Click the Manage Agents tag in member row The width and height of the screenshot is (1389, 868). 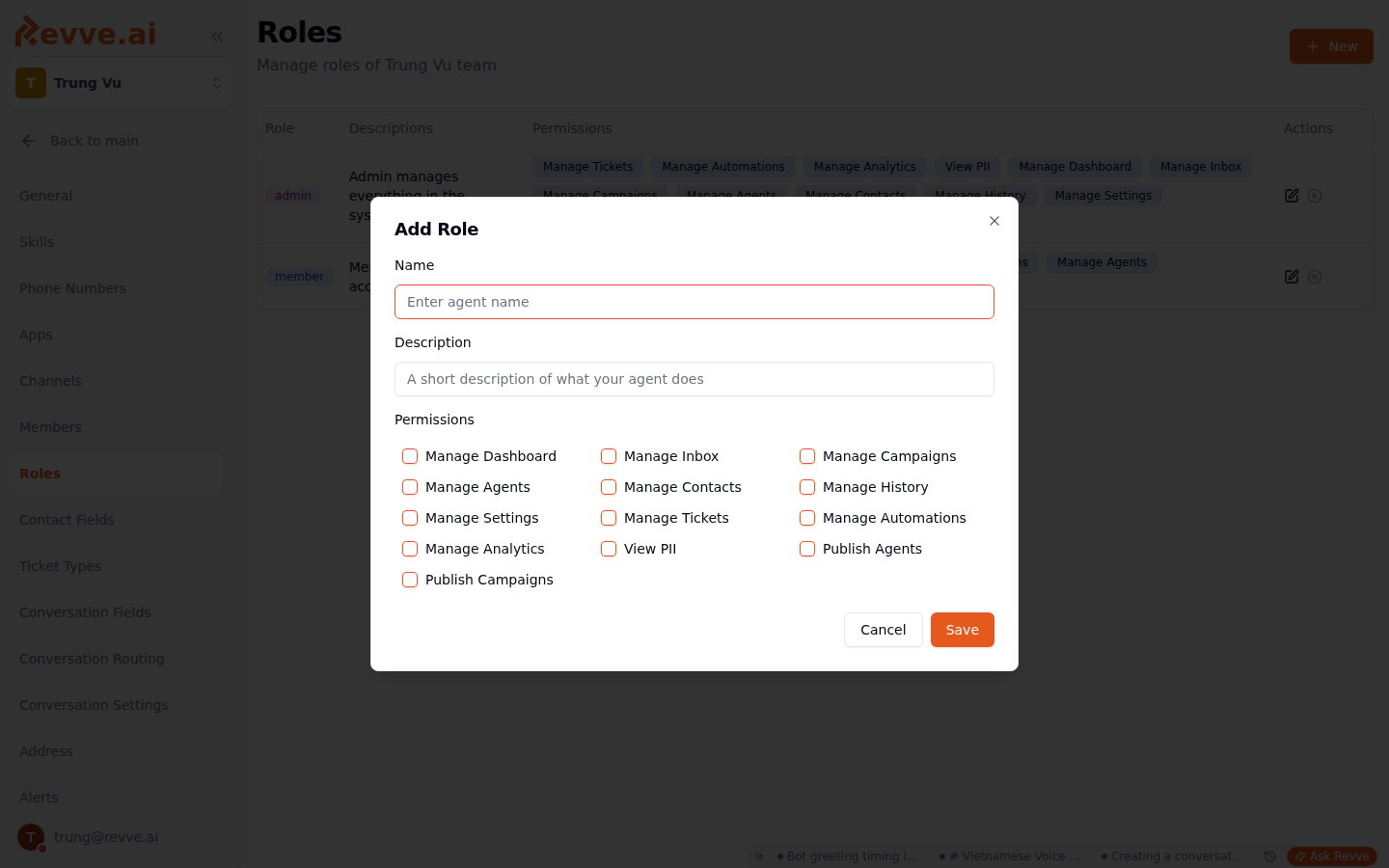click(1102, 262)
